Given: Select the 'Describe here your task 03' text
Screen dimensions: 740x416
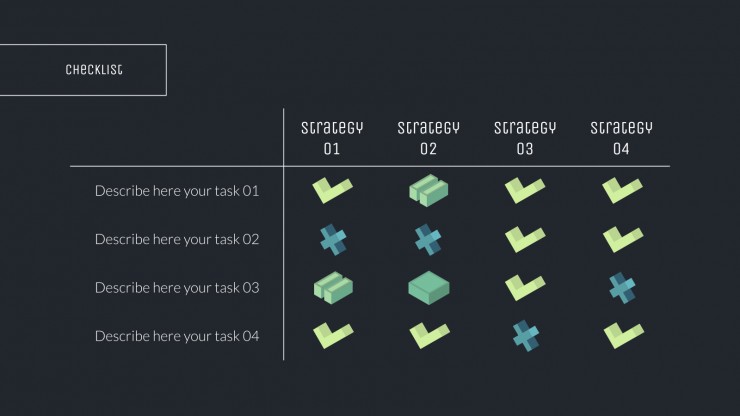Looking at the screenshot, I should point(177,288).
